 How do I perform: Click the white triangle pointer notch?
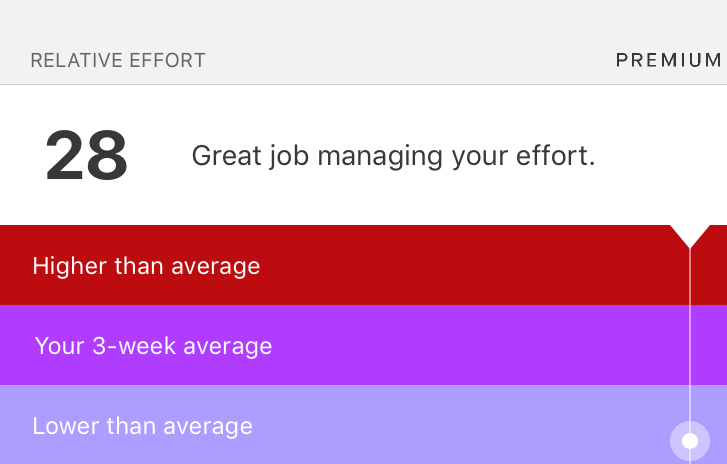tap(690, 235)
